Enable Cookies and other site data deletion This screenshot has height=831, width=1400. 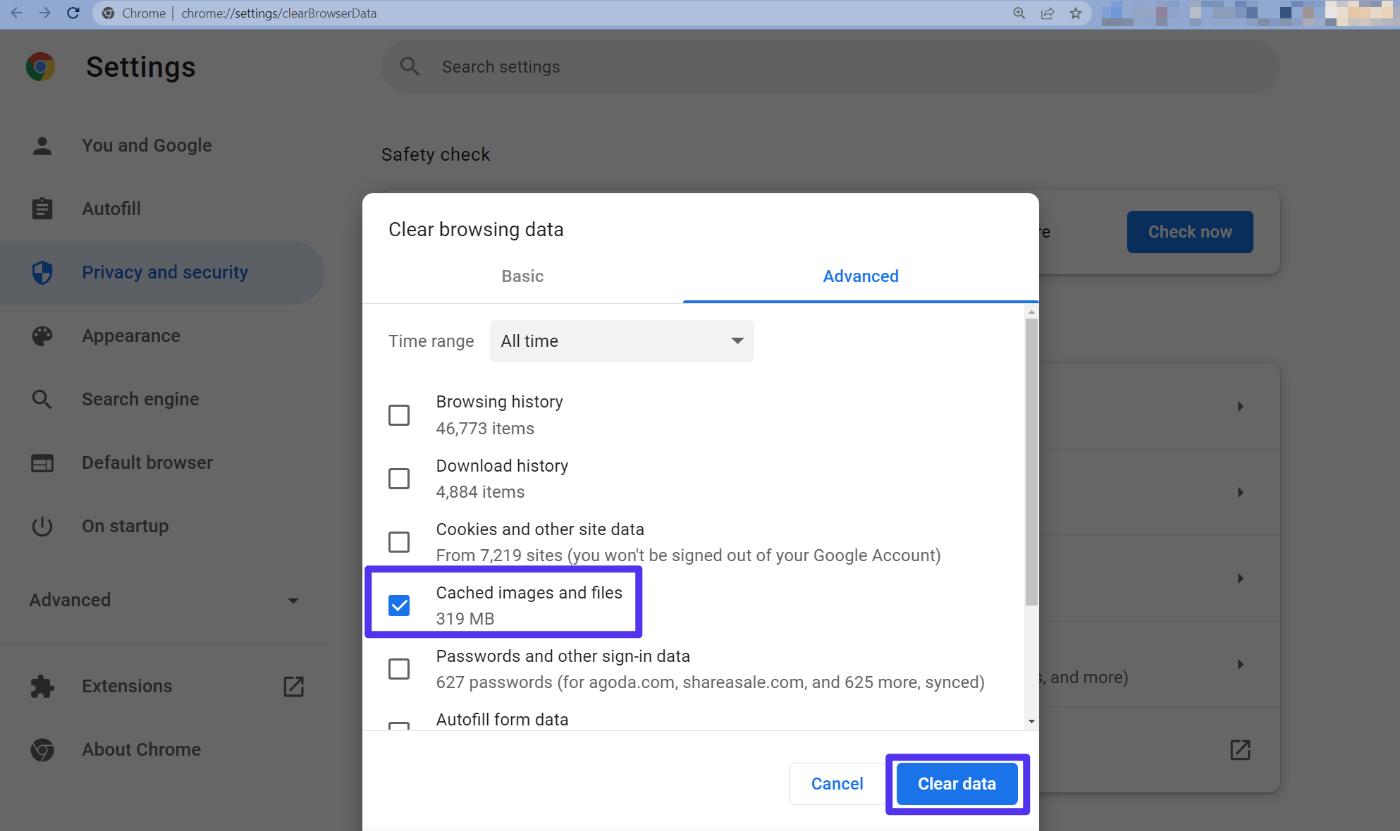(x=399, y=541)
